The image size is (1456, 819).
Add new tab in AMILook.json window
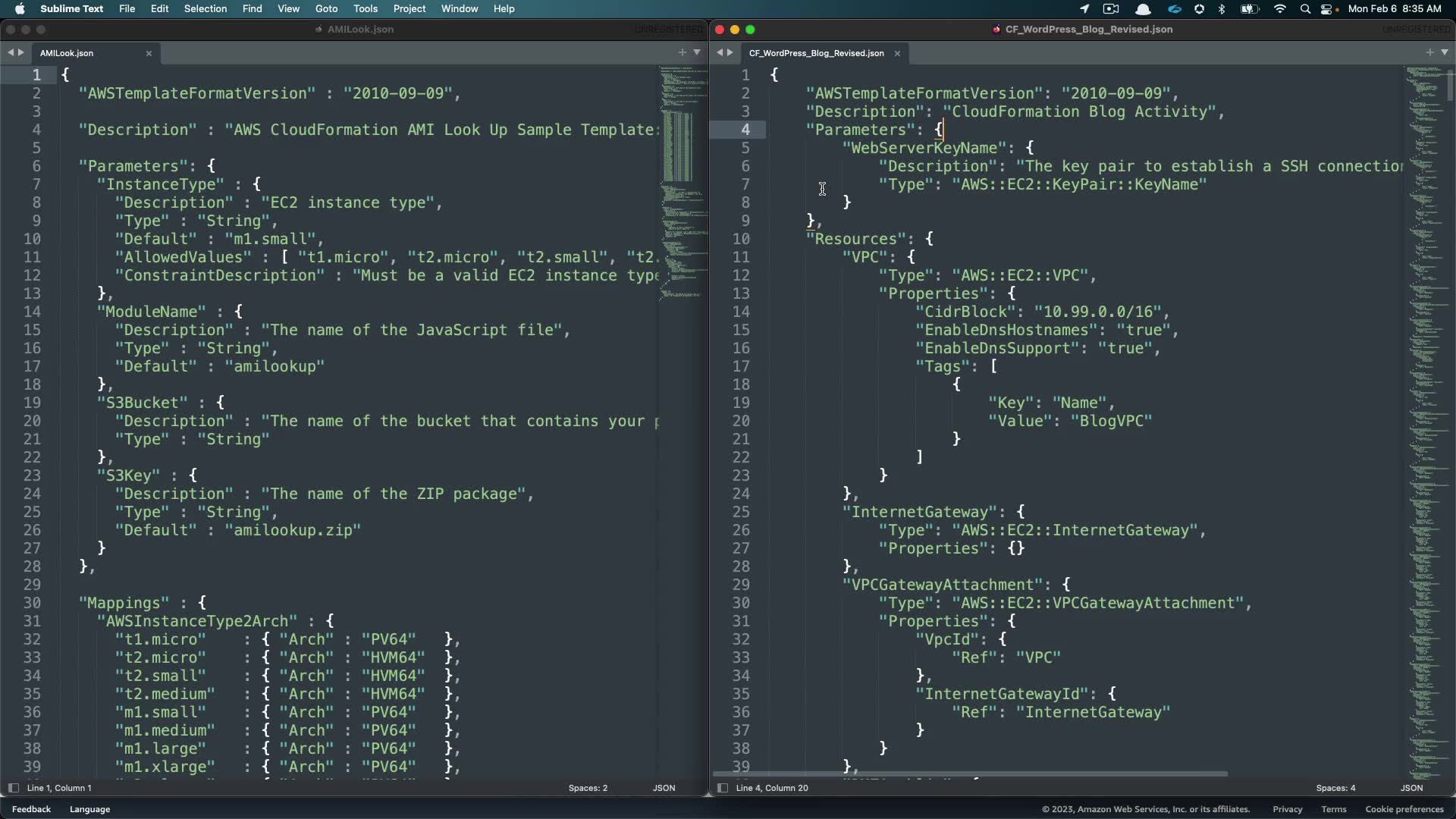[x=682, y=52]
